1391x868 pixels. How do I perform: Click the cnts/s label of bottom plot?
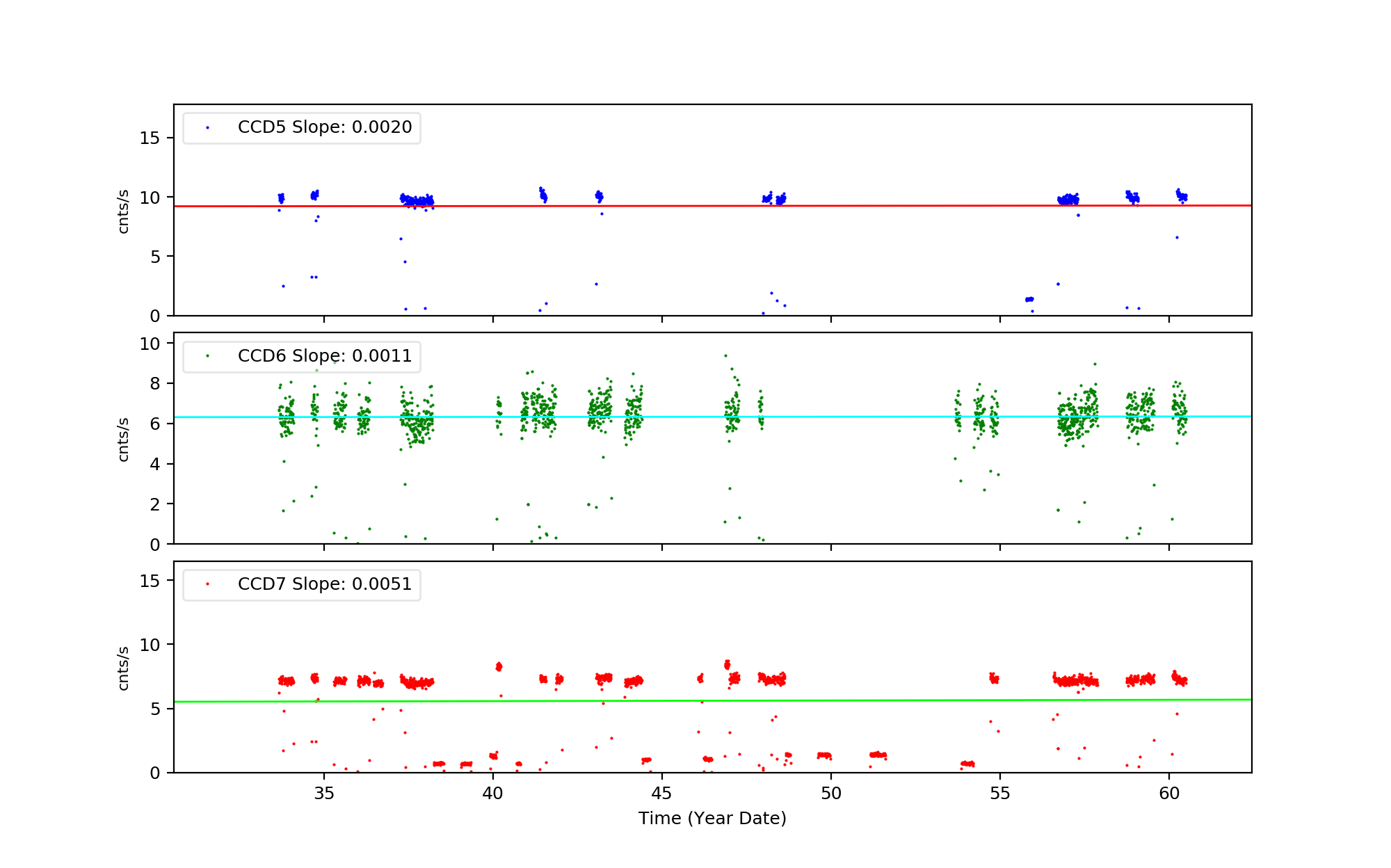coord(123,668)
